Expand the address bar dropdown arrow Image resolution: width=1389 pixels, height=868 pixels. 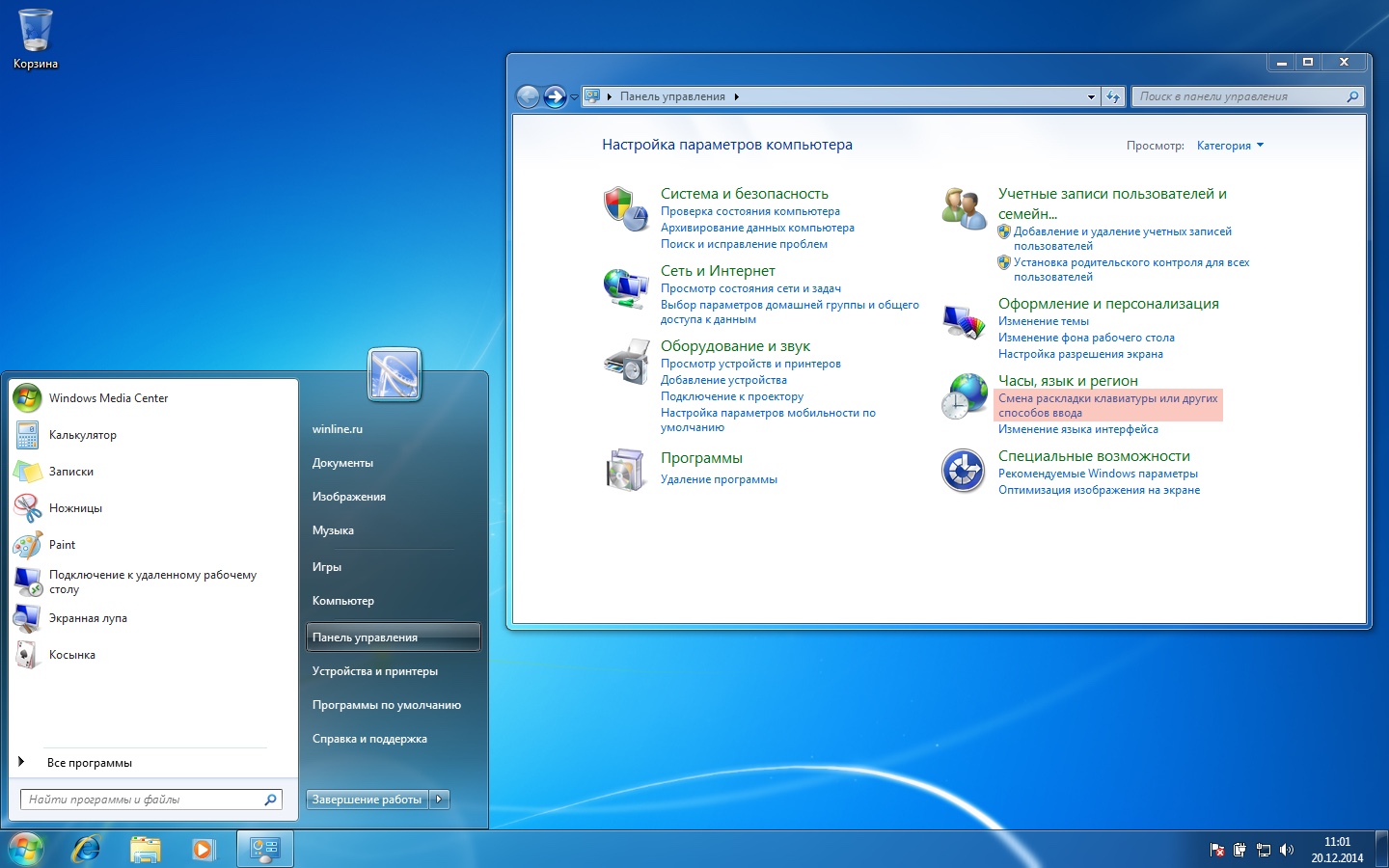[1090, 96]
